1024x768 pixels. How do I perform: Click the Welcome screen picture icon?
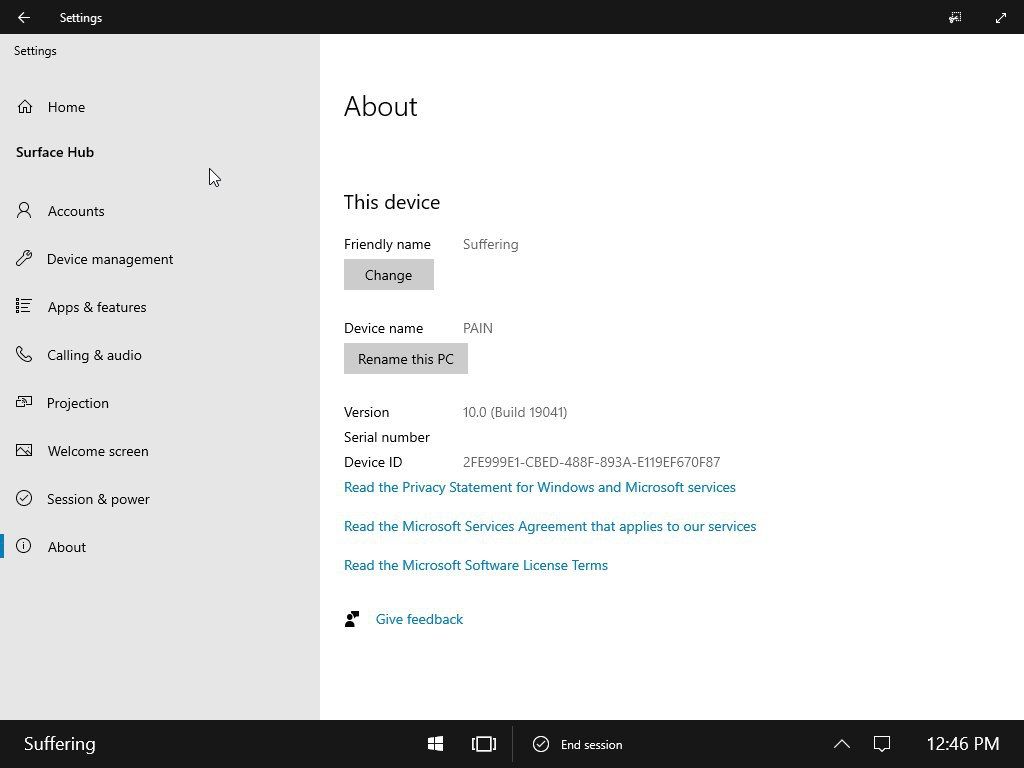click(x=24, y=451)
